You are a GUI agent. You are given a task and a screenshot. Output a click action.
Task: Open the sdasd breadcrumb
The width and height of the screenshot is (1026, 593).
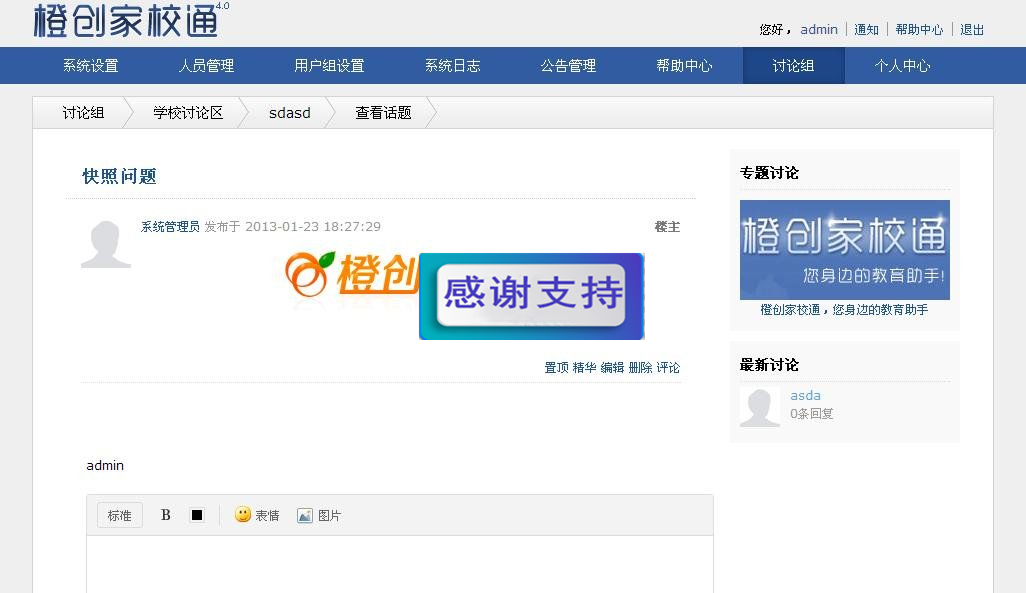pos(290,113)
